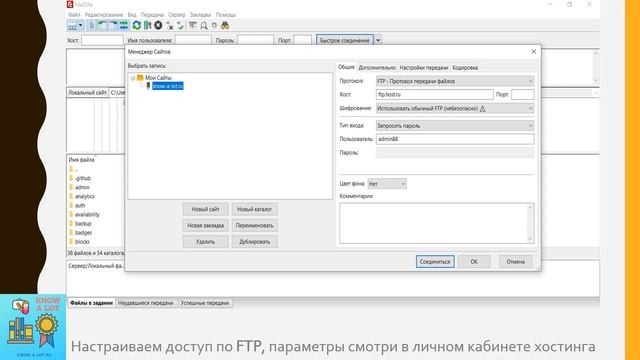This screenshot has width=640, height=360.
Task: Click the reconnect to last server icon
Action: [x=180, y=26]
